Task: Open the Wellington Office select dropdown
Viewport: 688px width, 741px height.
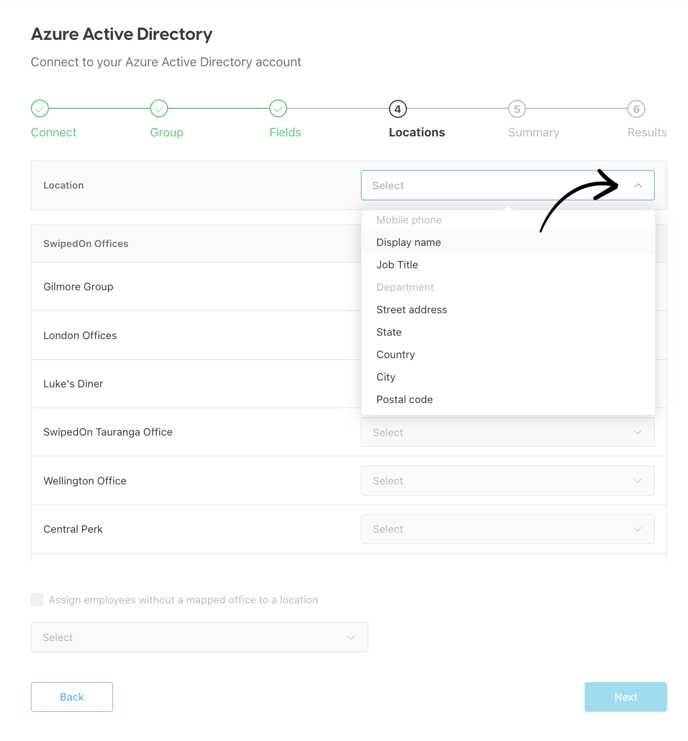Action: (507, 481)
